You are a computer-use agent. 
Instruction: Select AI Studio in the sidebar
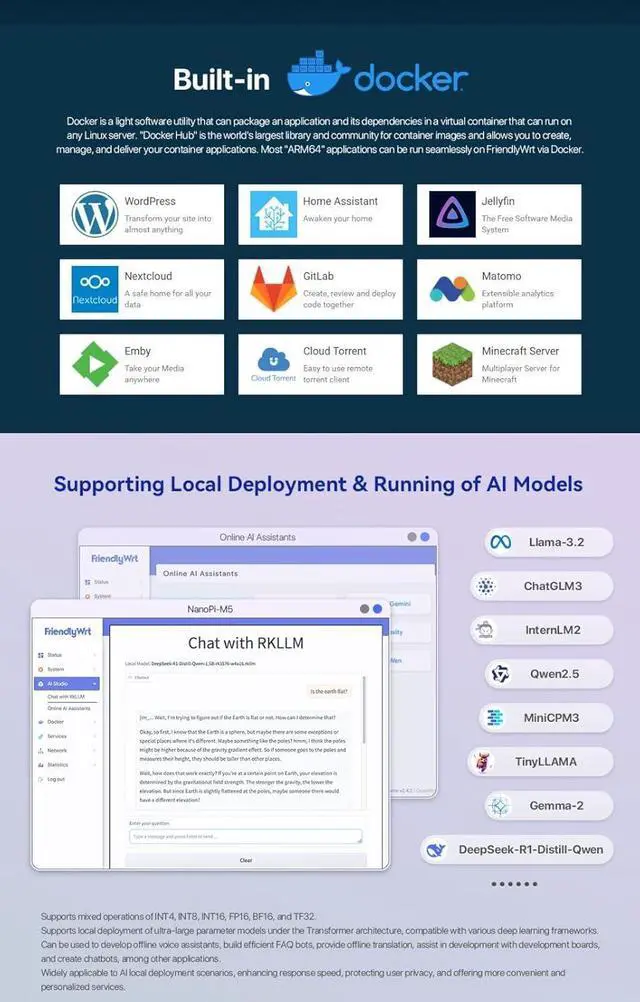click(x=66, y=684)
